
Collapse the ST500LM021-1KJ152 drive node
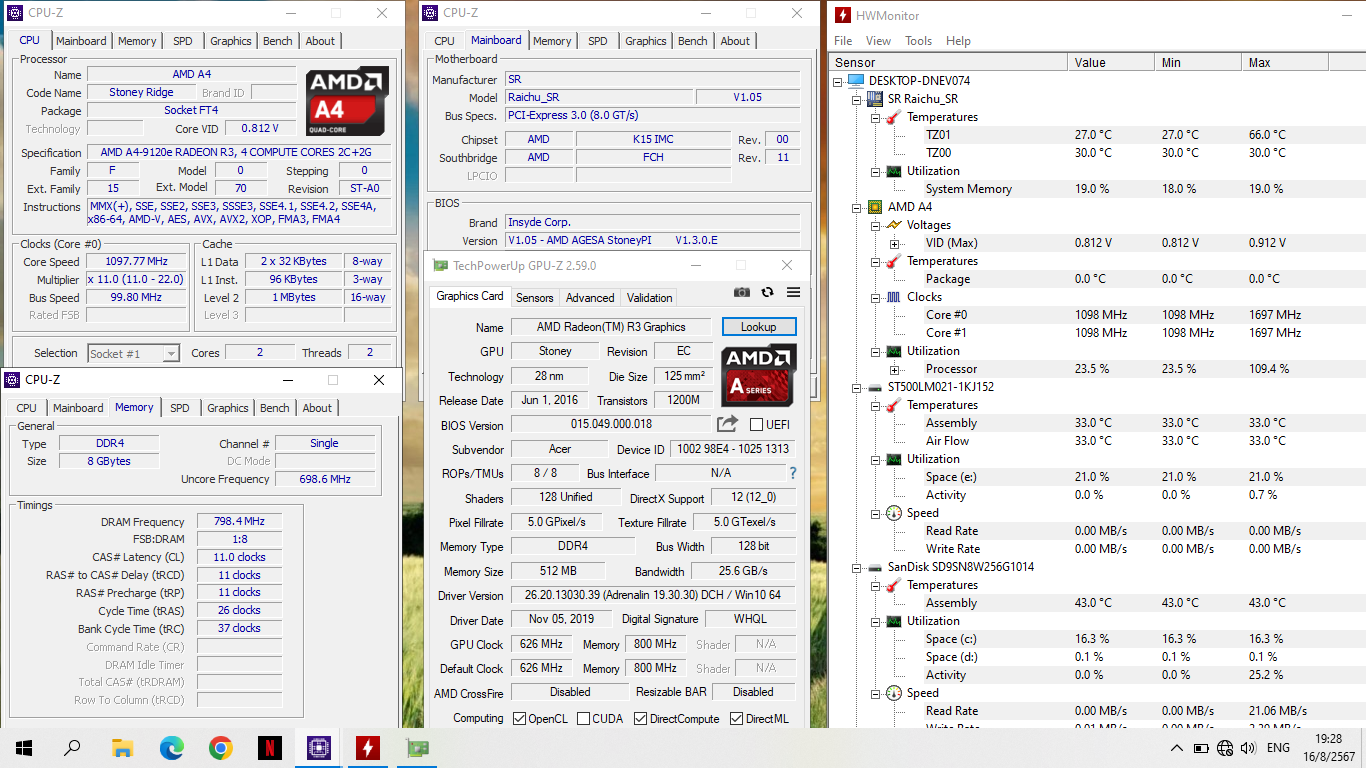click(856, 386)
